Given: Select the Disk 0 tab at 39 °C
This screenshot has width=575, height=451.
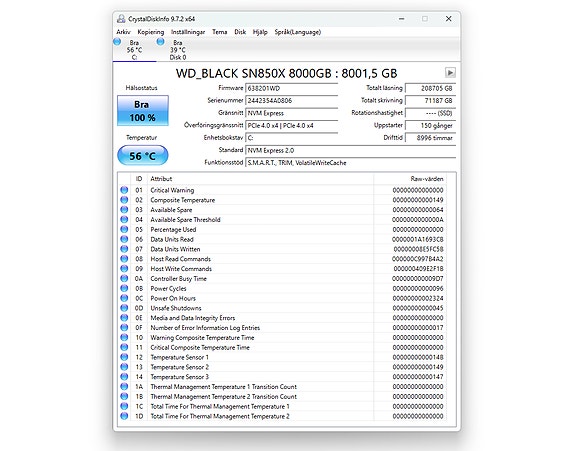Looking at the screenshot, I should click(178, 50).
